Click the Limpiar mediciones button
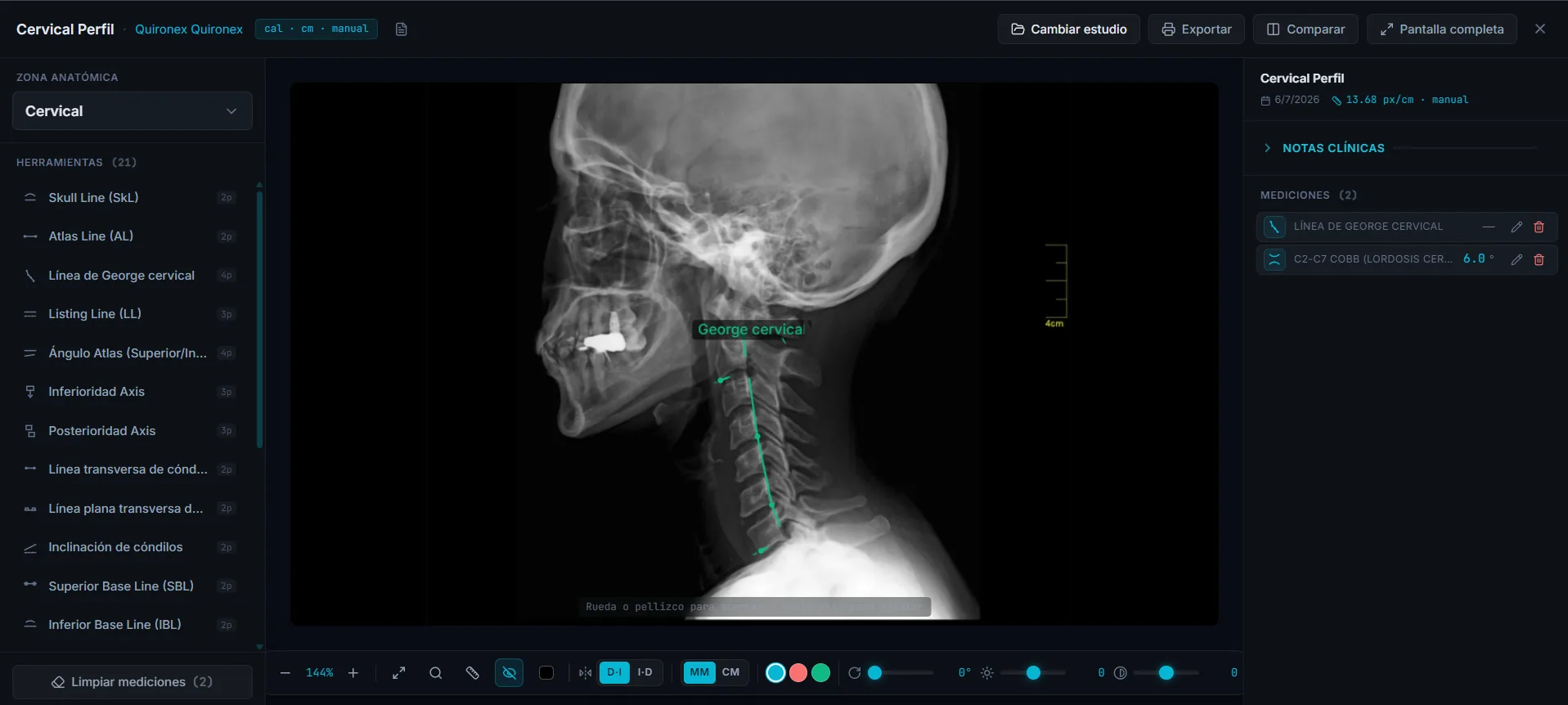This screenshot has width=1568, height=705. coord(133,682)
